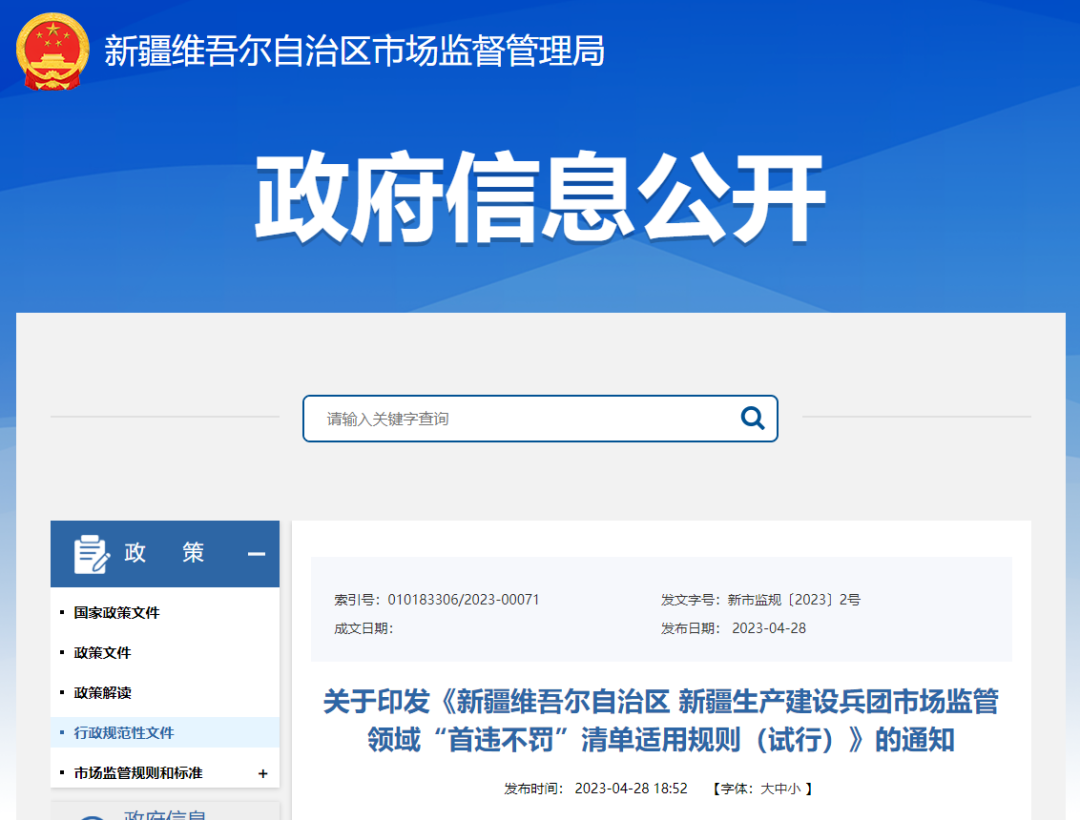Click the magnifier search icon
1080x820 pixels.
752,418
